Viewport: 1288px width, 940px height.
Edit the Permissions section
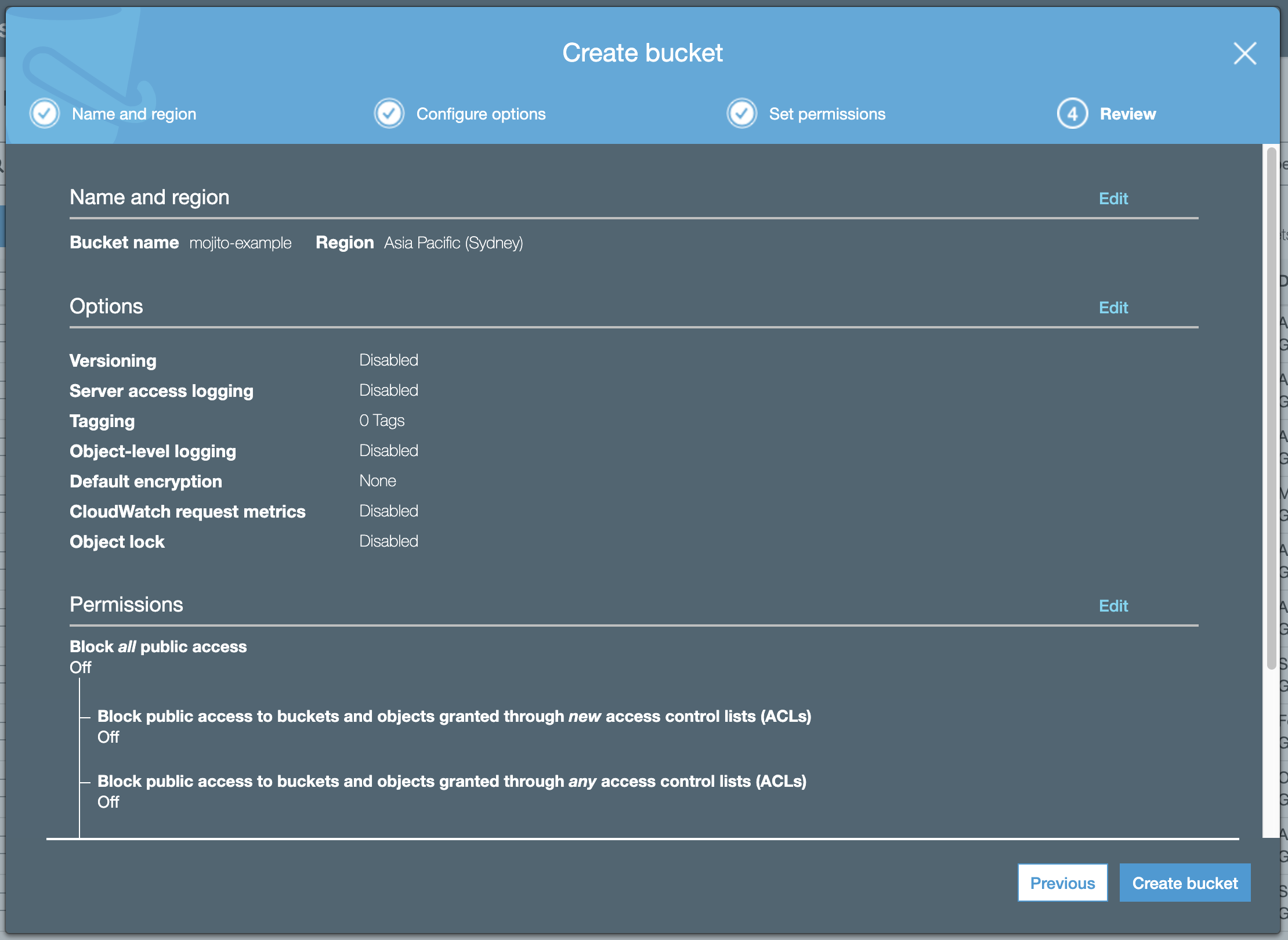pos(1113,605)
